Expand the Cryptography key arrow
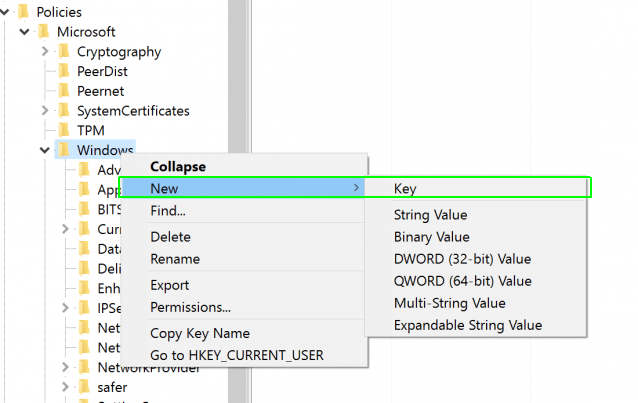638x403 pixels. pyautogui.click(x=45, y=52)
